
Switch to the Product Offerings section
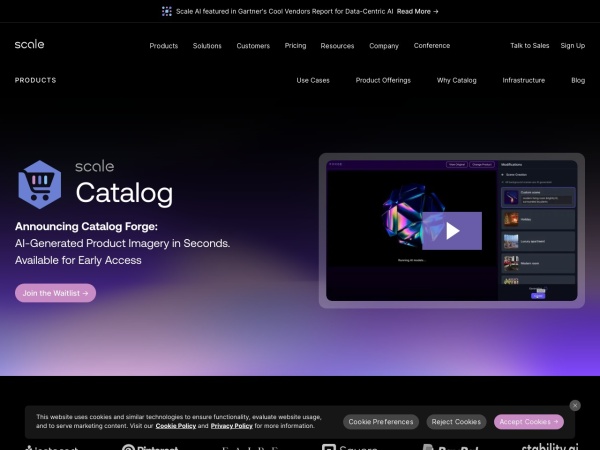pyautogui.click(x=383, y=80)
